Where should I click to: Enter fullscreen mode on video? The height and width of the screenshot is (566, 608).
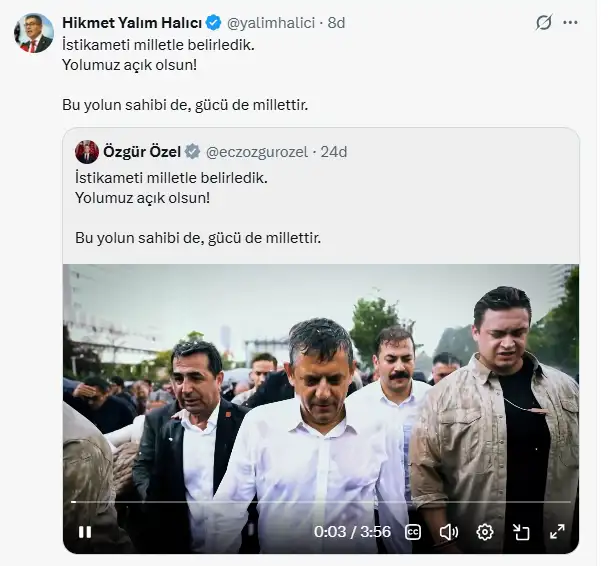click(557, 531)
